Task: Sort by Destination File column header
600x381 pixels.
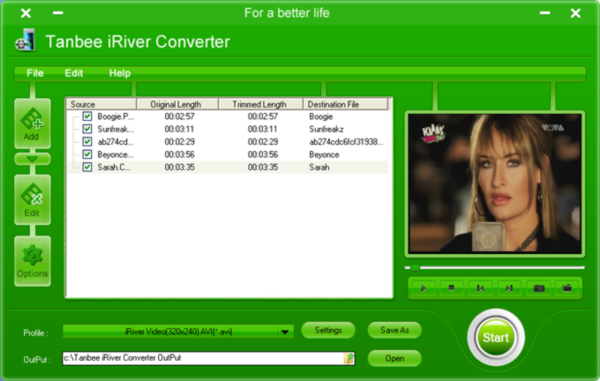Action: (346, 104)
